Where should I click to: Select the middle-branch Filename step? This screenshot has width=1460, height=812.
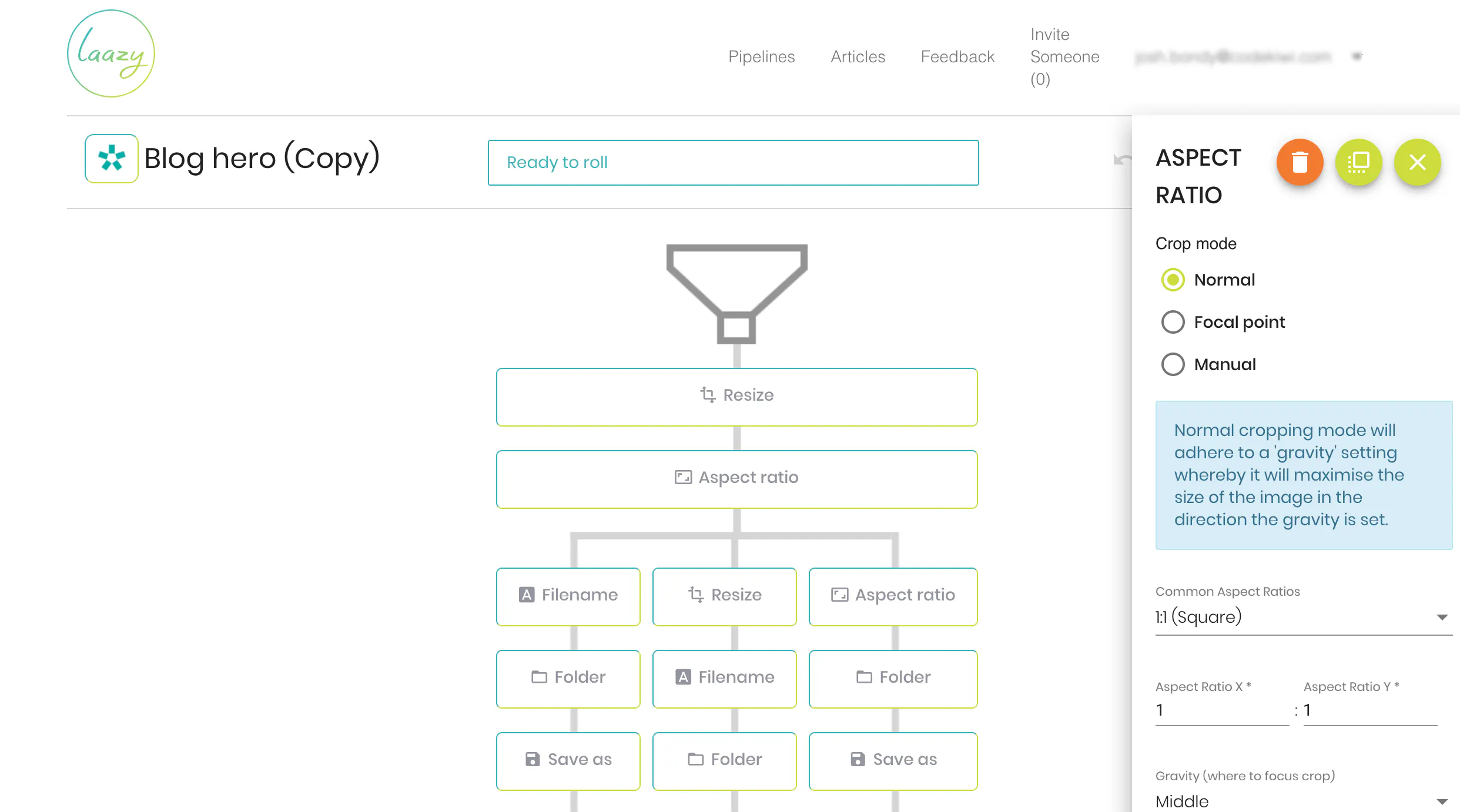tap(724, 679)
